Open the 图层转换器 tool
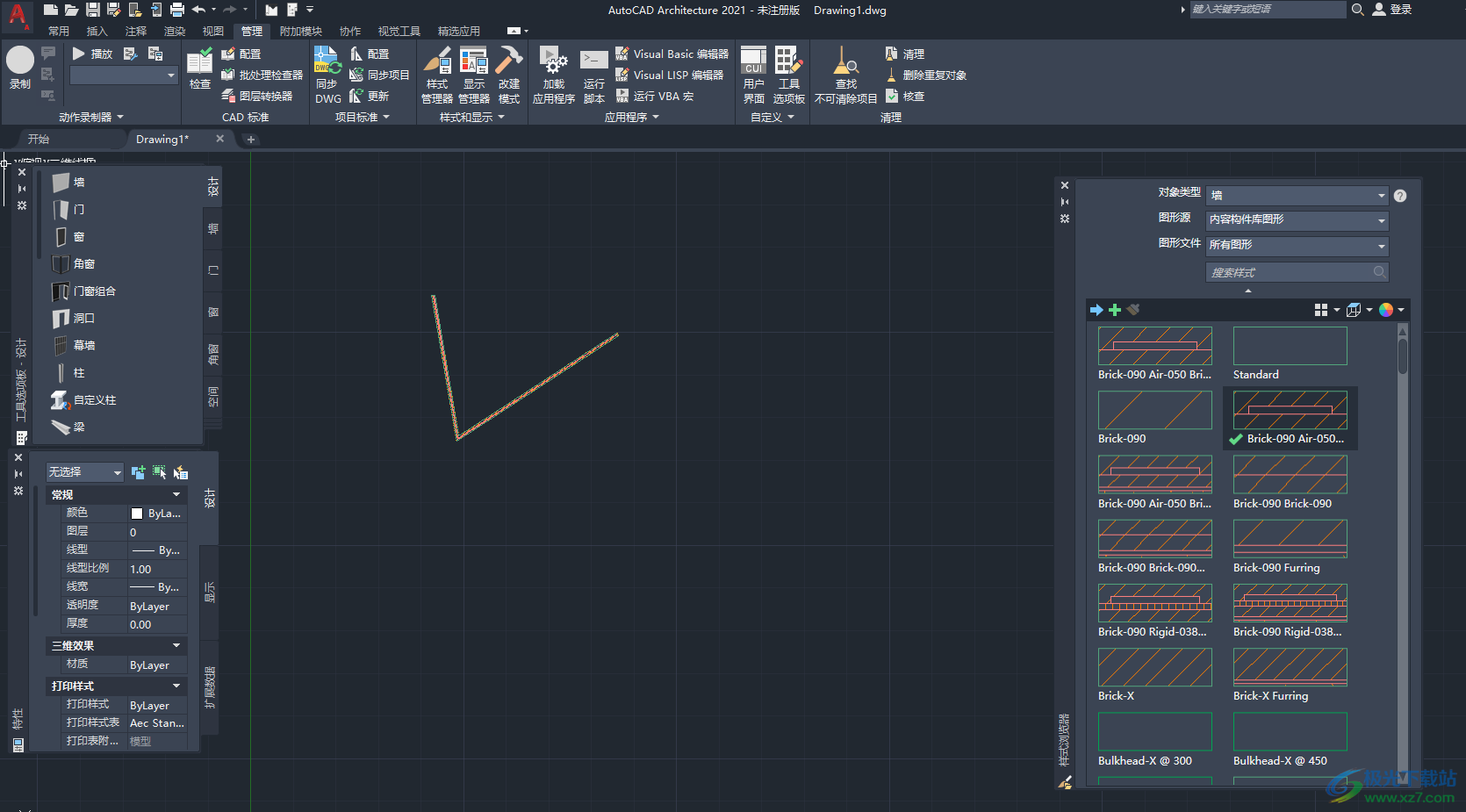This screenshot has height=812, width=1466. click(x=256, y=96)
